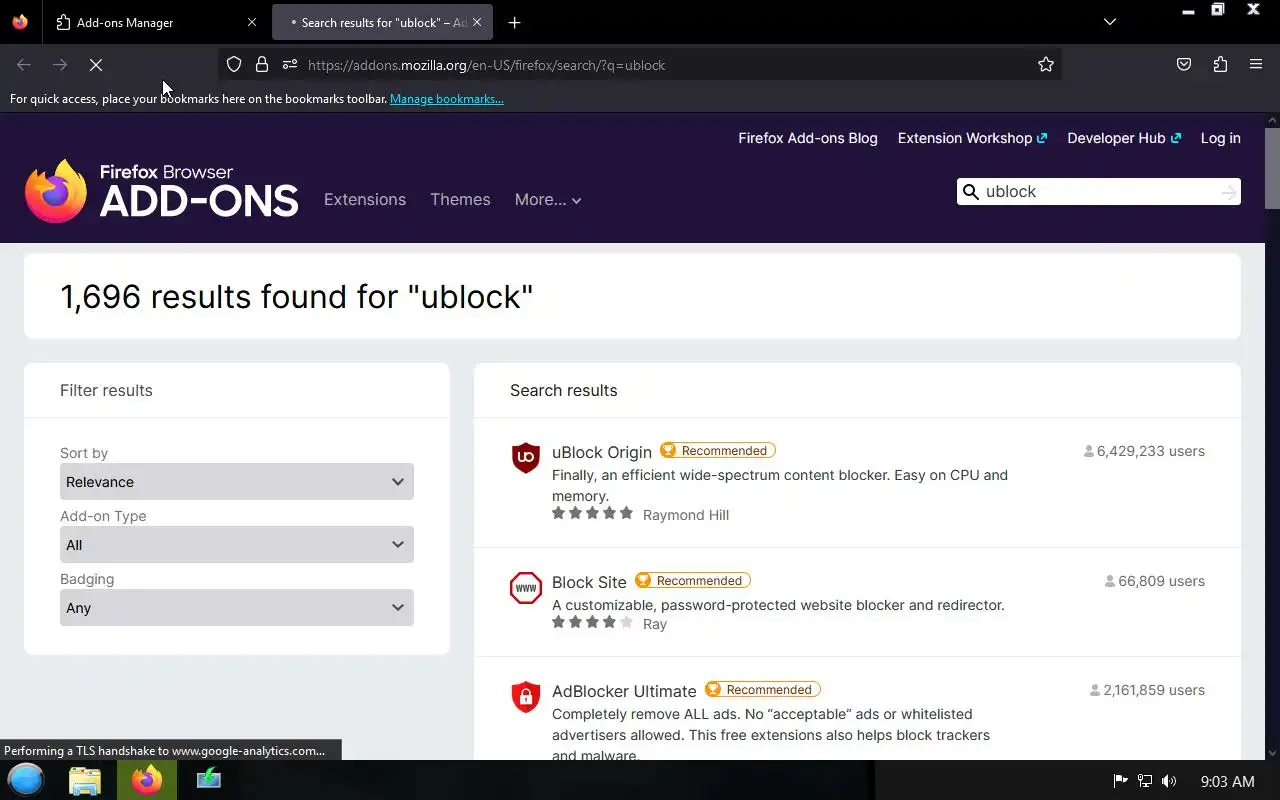
Task: Click the Firefox Browser Add-ons logo
Action: (x=162, y=190)
